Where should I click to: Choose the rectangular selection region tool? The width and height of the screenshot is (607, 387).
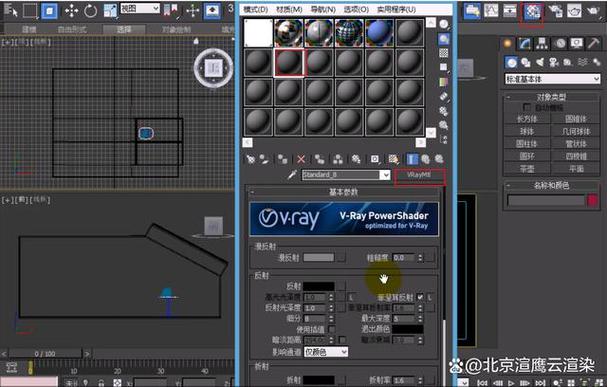click(30, 10)
